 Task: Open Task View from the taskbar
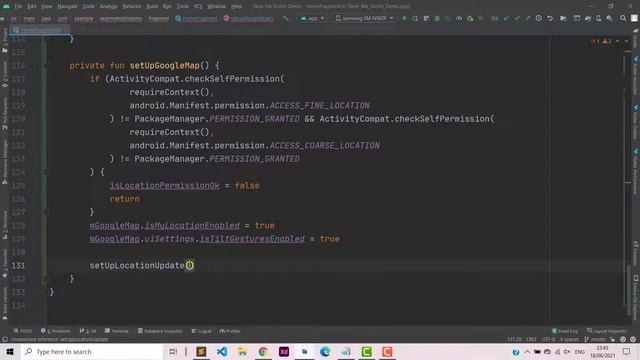(x=173, y=351)
